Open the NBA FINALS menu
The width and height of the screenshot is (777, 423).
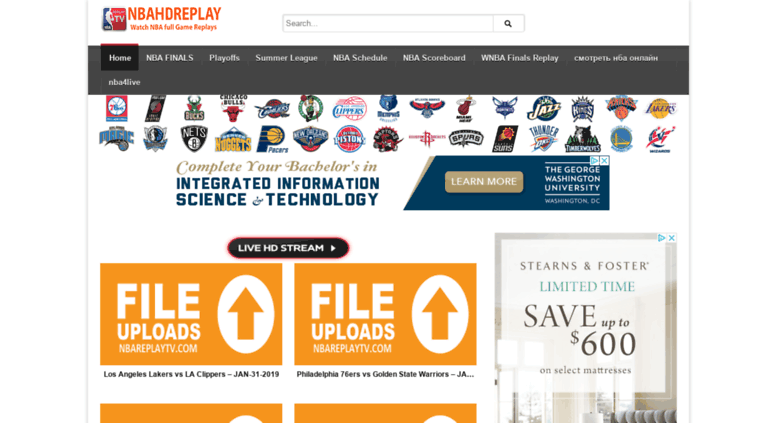[x=169, y=58]
